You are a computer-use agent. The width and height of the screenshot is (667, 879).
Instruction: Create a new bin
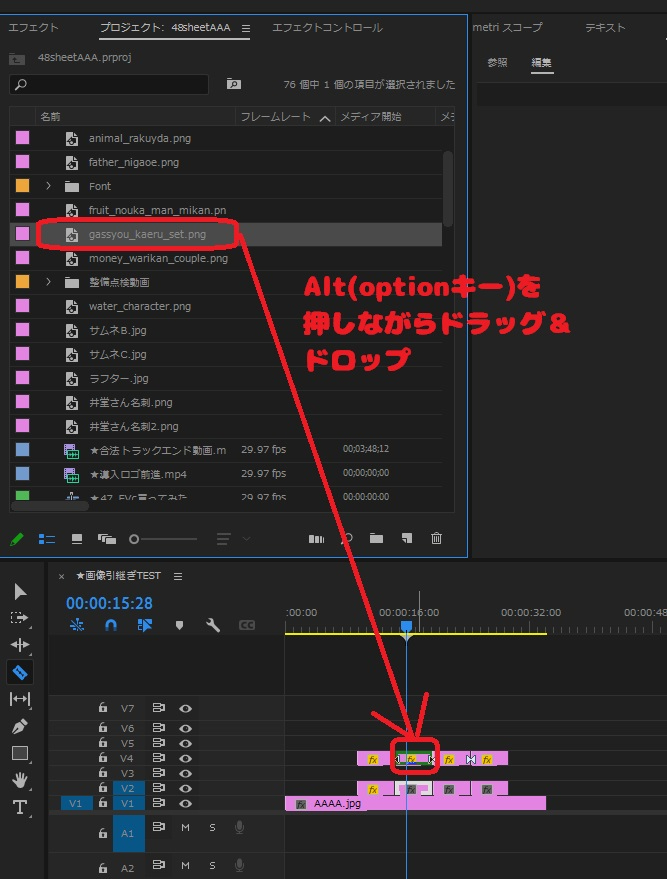click(376, 538)
